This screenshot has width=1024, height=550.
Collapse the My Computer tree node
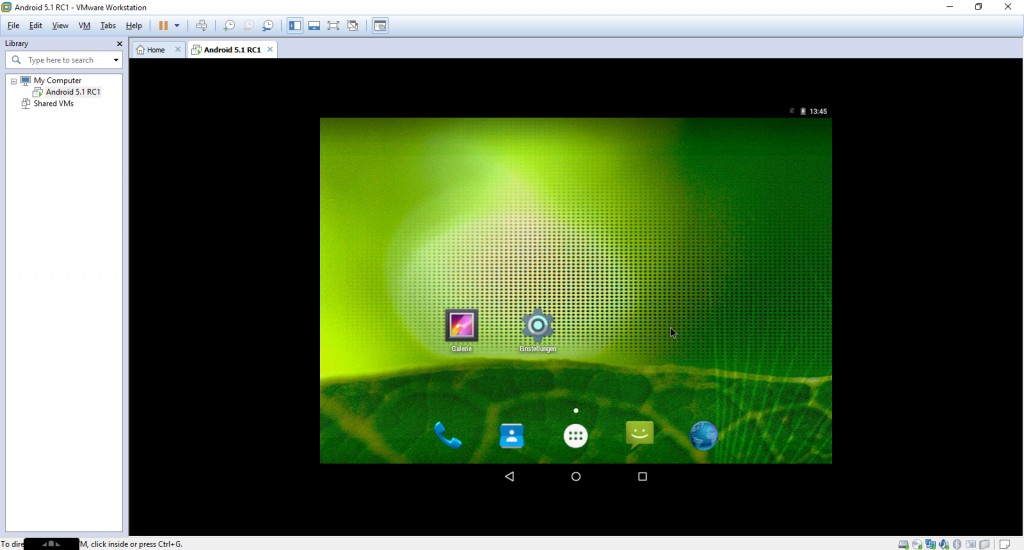pyautogui.click(x=14, y=80)
